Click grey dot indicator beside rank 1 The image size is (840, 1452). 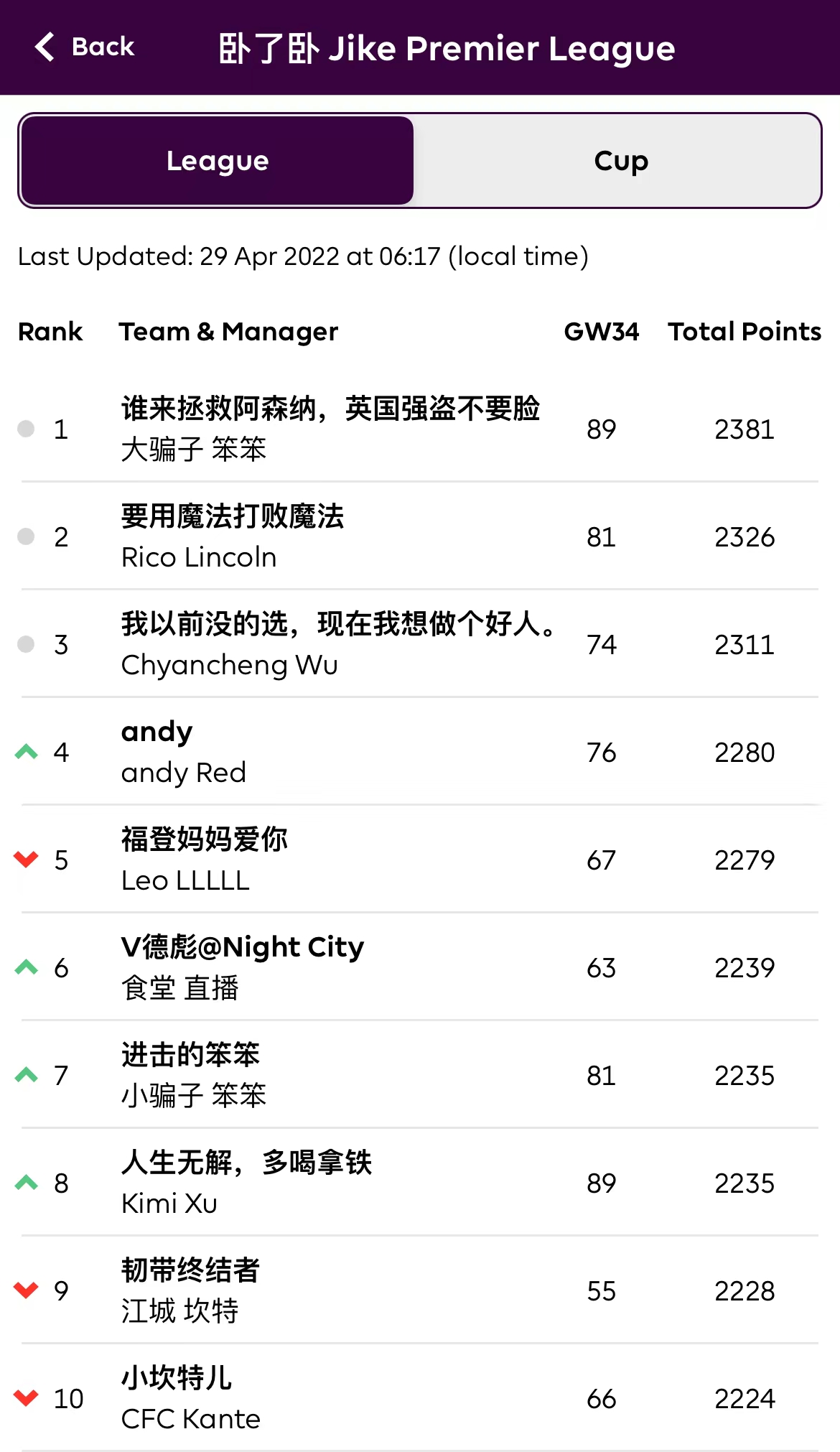[x=26, y=429]
